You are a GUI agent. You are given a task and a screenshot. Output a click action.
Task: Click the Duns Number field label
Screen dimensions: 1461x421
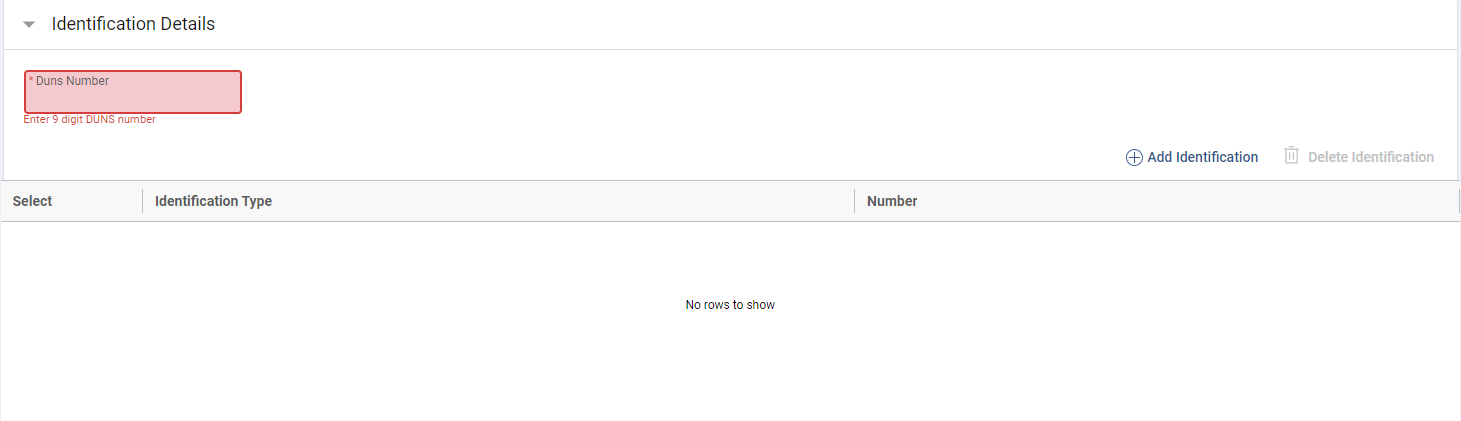pyautogui.click(x=72, y=81)
